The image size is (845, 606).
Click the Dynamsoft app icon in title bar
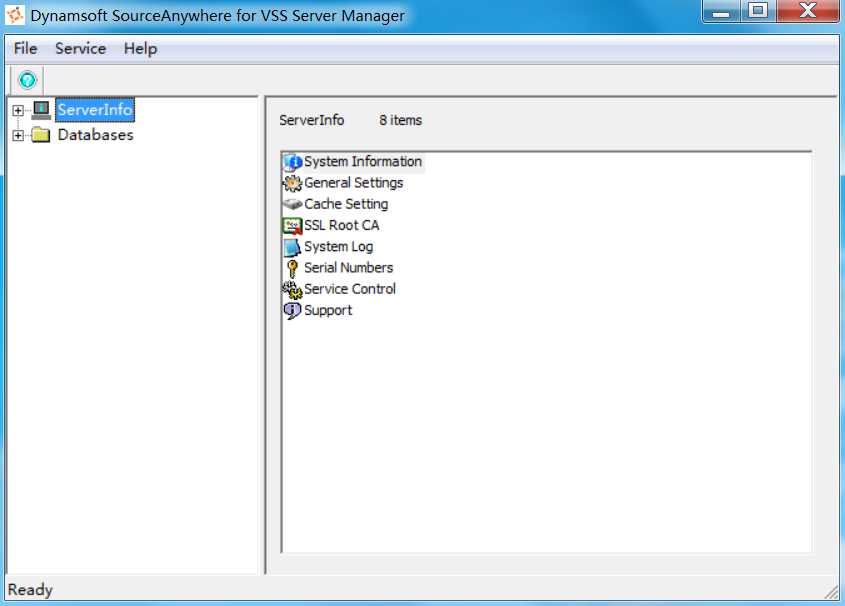coord(15,15)
